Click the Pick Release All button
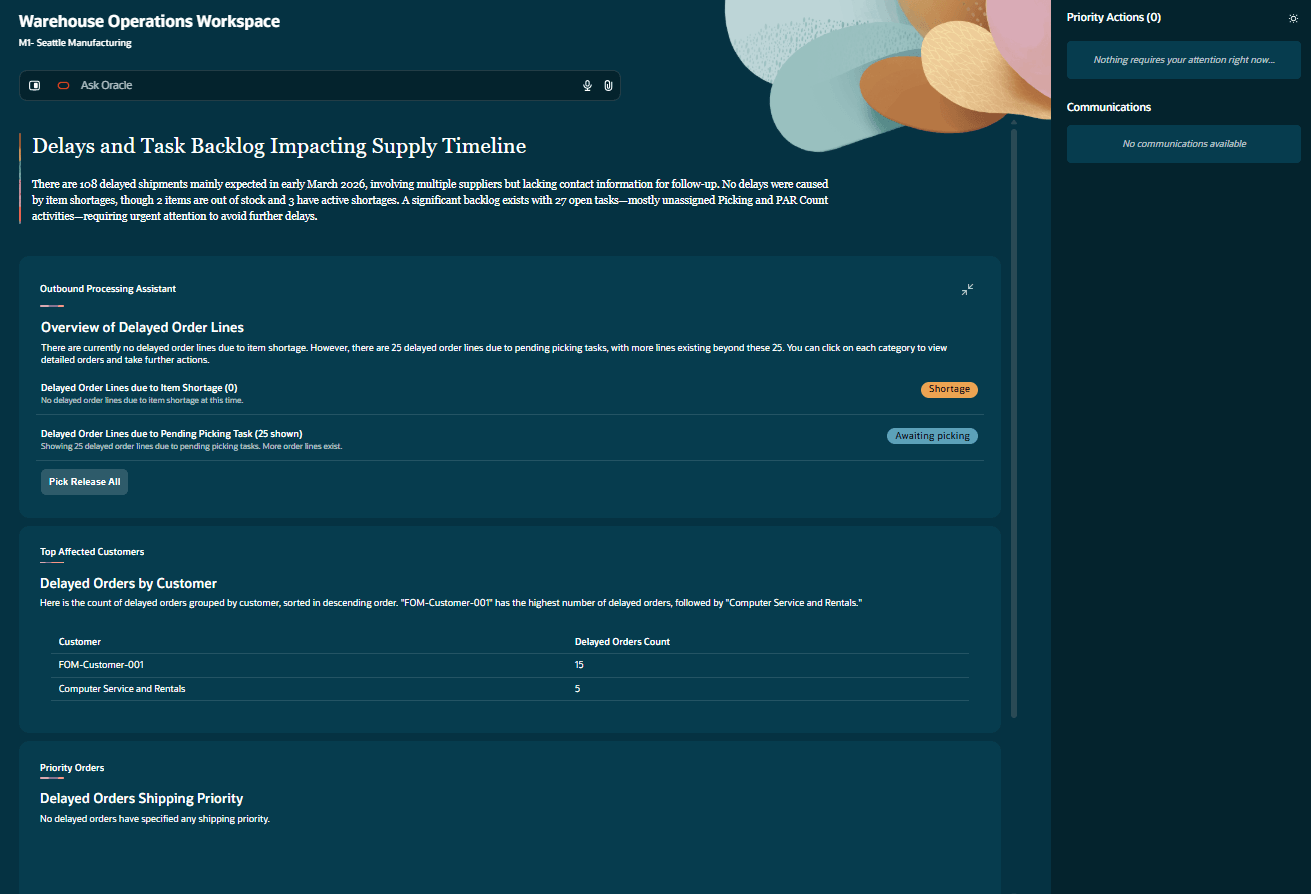Image resolution: width=1311 pixels, height=894 pixels. (84, 482)
